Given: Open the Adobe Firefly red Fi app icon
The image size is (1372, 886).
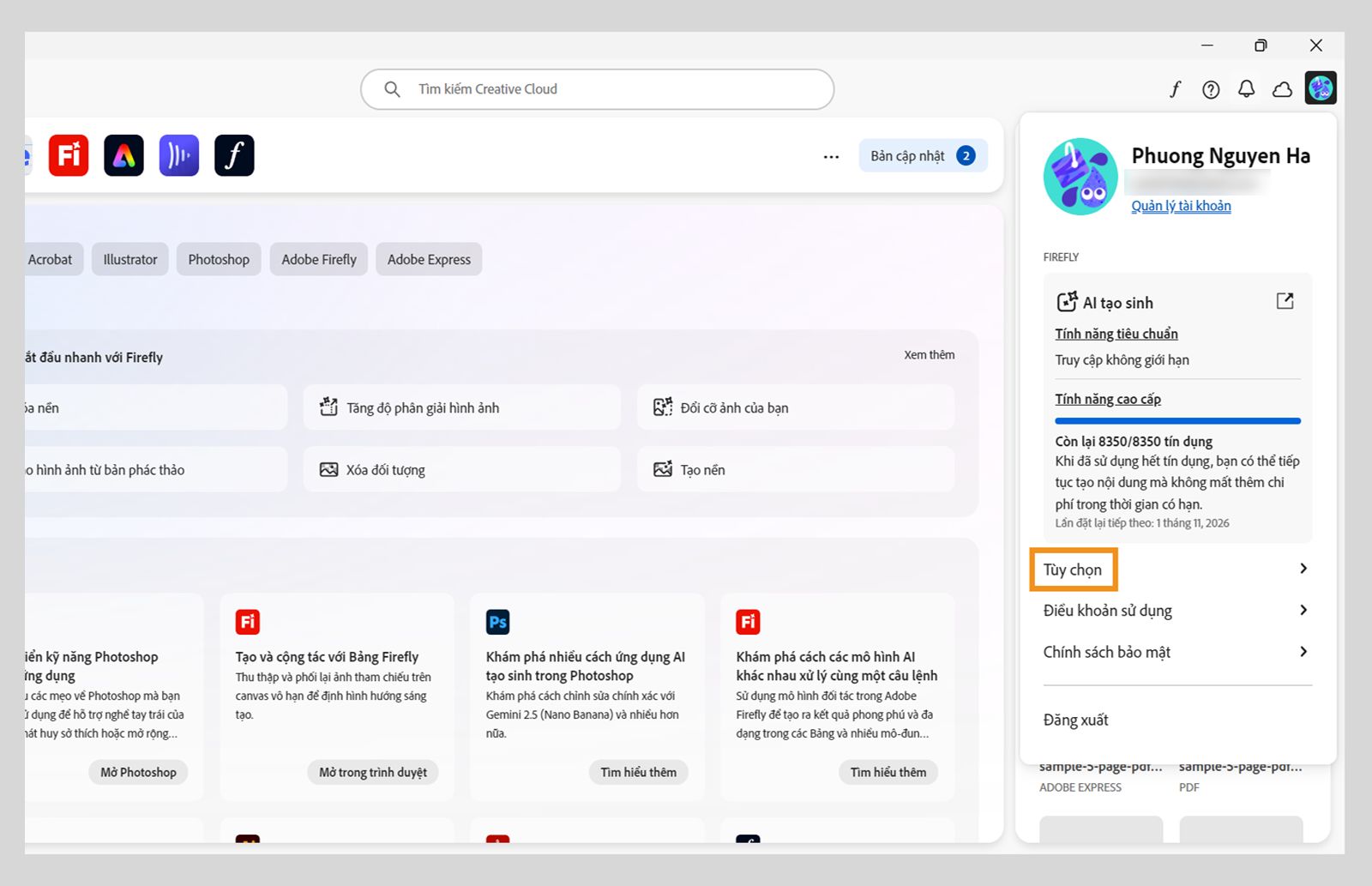Looking at the screenshot, I should [69, 155].
